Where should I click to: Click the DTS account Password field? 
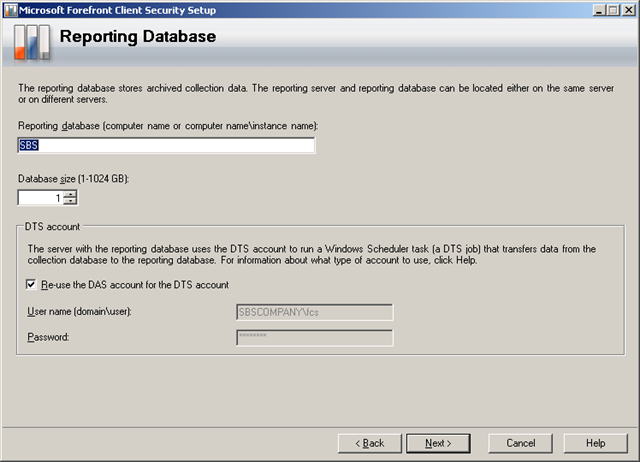315,338
